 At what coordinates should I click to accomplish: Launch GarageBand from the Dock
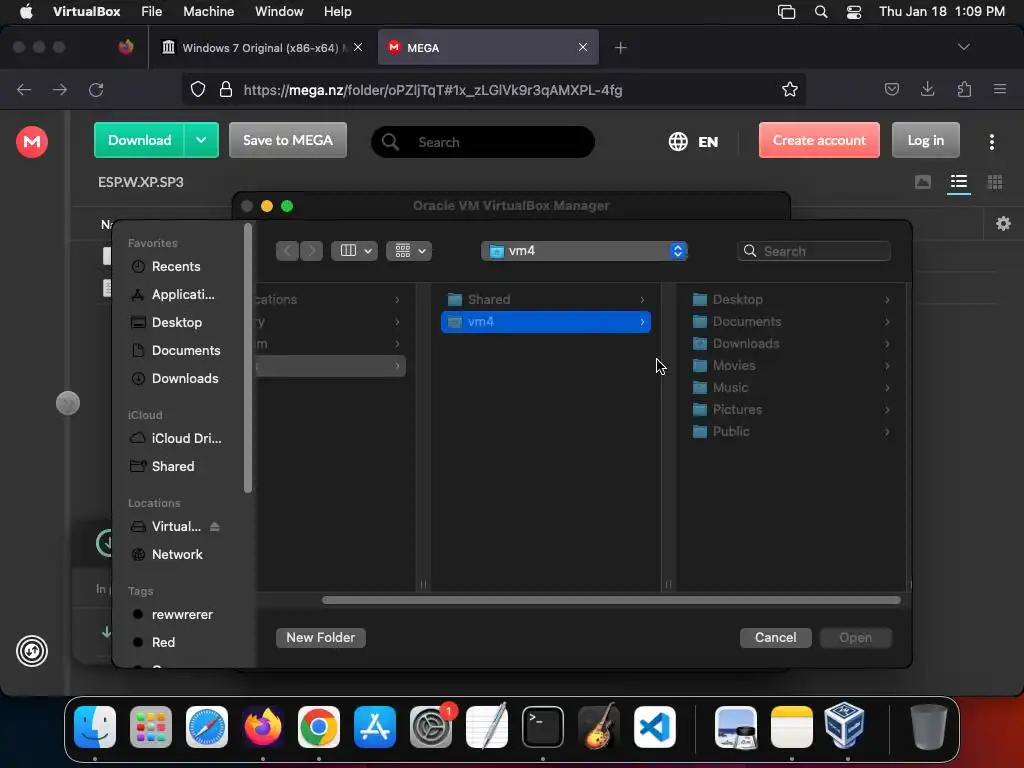coord(599,727)
